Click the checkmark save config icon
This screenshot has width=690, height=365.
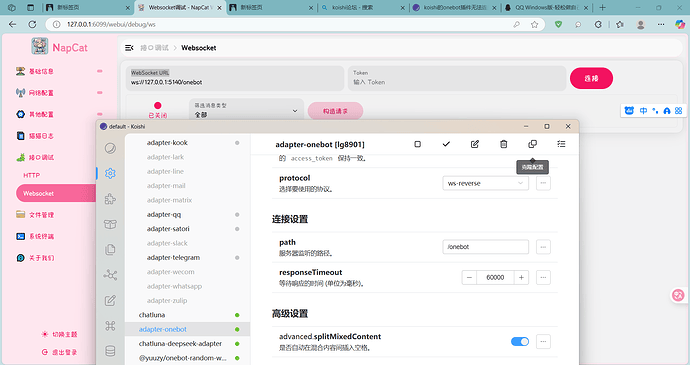click(x=446, y=144)
